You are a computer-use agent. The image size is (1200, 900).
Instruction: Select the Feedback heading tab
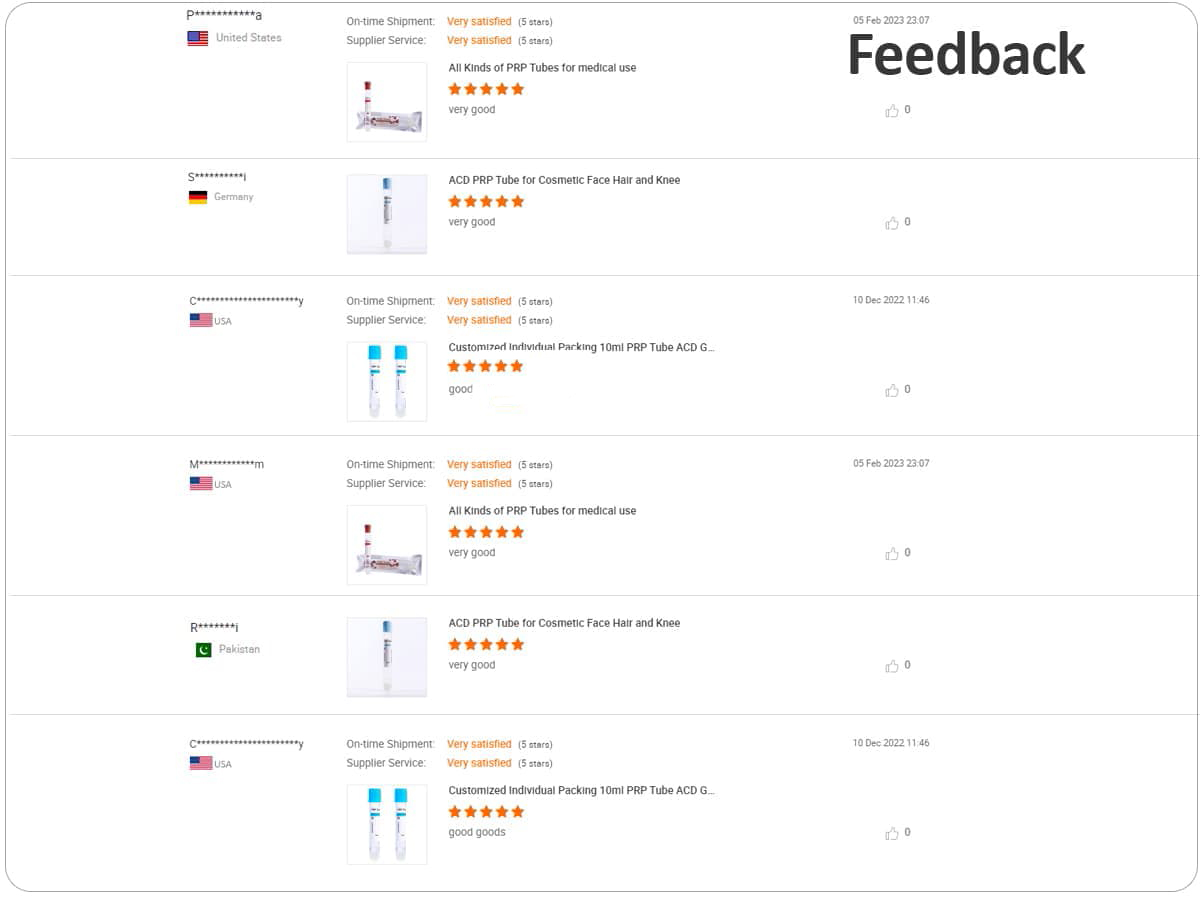965,54
